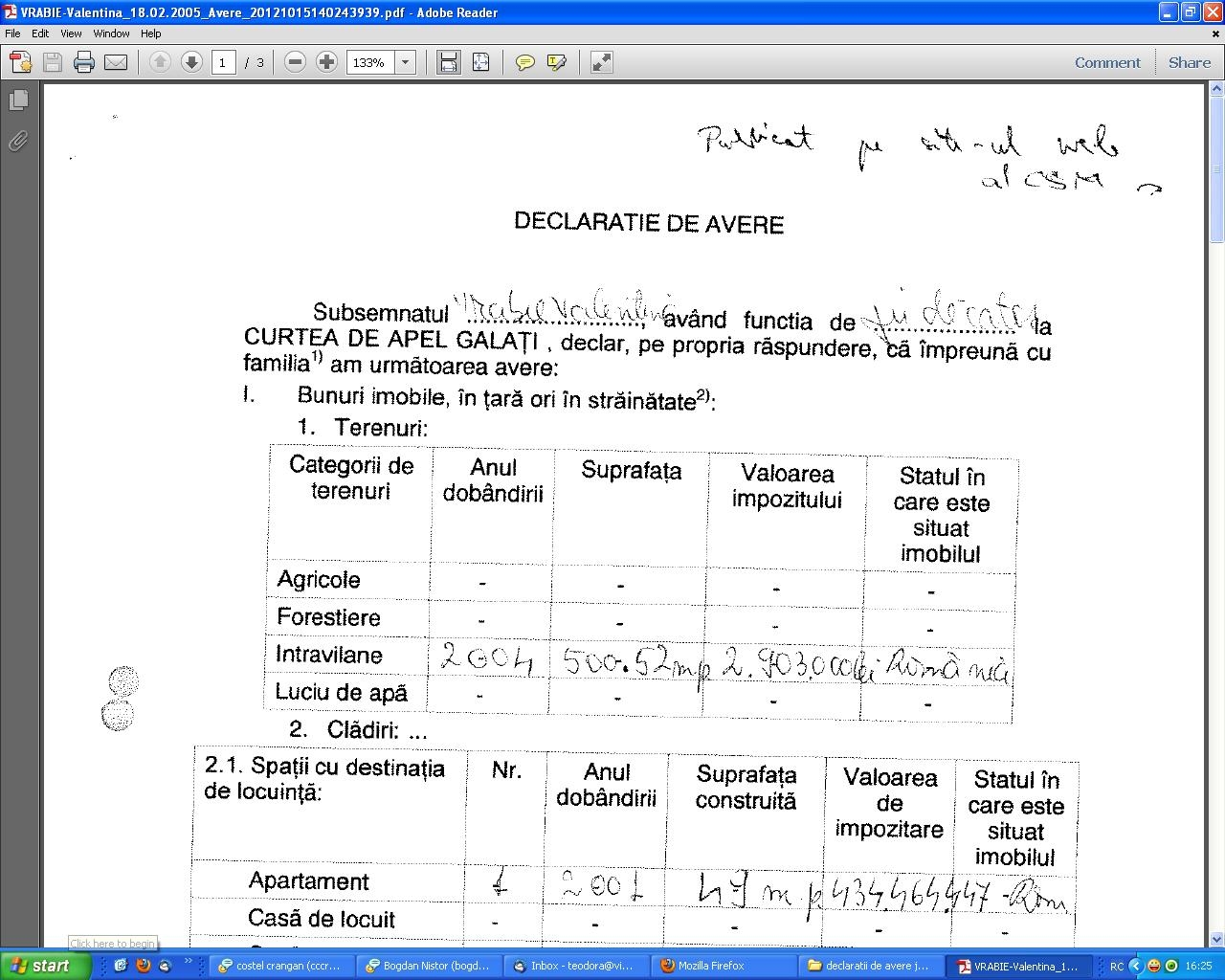The height and width of the screenshot is (980, 1225).
Task: Click the Create PDF online icon
Action: [x=20, y=63]
